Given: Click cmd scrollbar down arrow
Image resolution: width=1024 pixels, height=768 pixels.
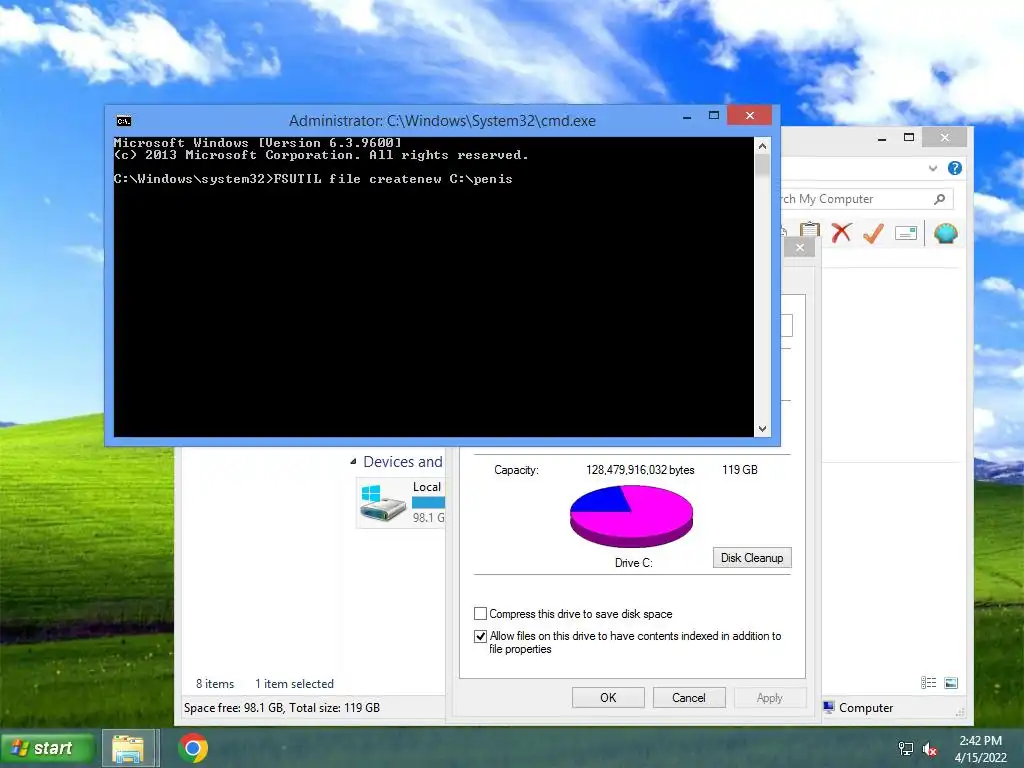Looking at the screenshot, I should click(x=762, y=428).
